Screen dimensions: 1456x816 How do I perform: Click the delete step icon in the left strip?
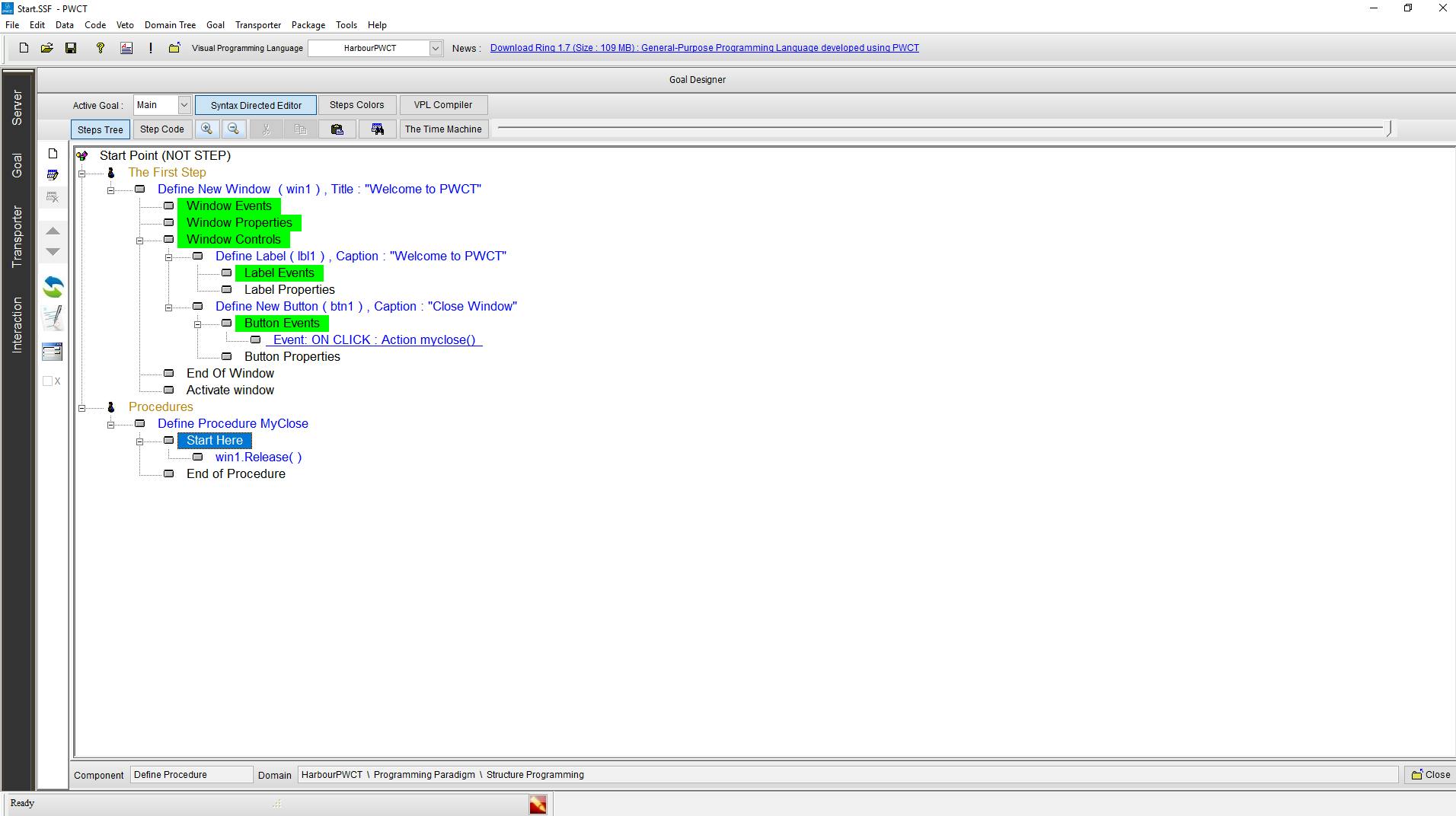(x=53, y=197)
